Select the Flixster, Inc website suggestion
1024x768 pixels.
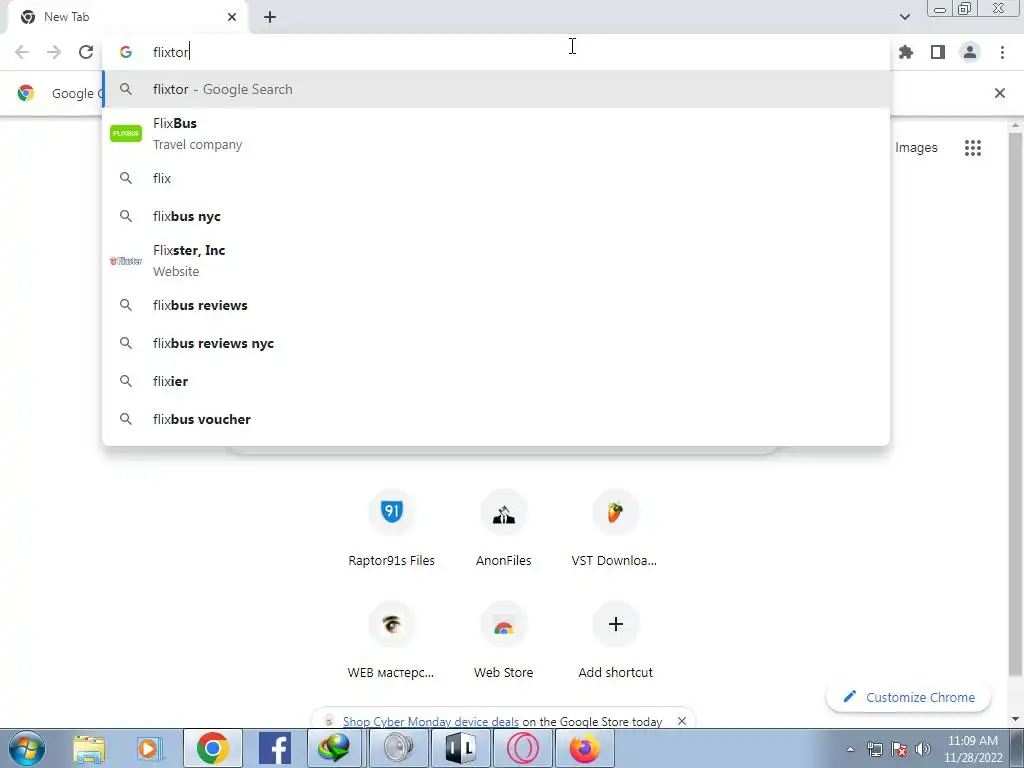point(496,261)
